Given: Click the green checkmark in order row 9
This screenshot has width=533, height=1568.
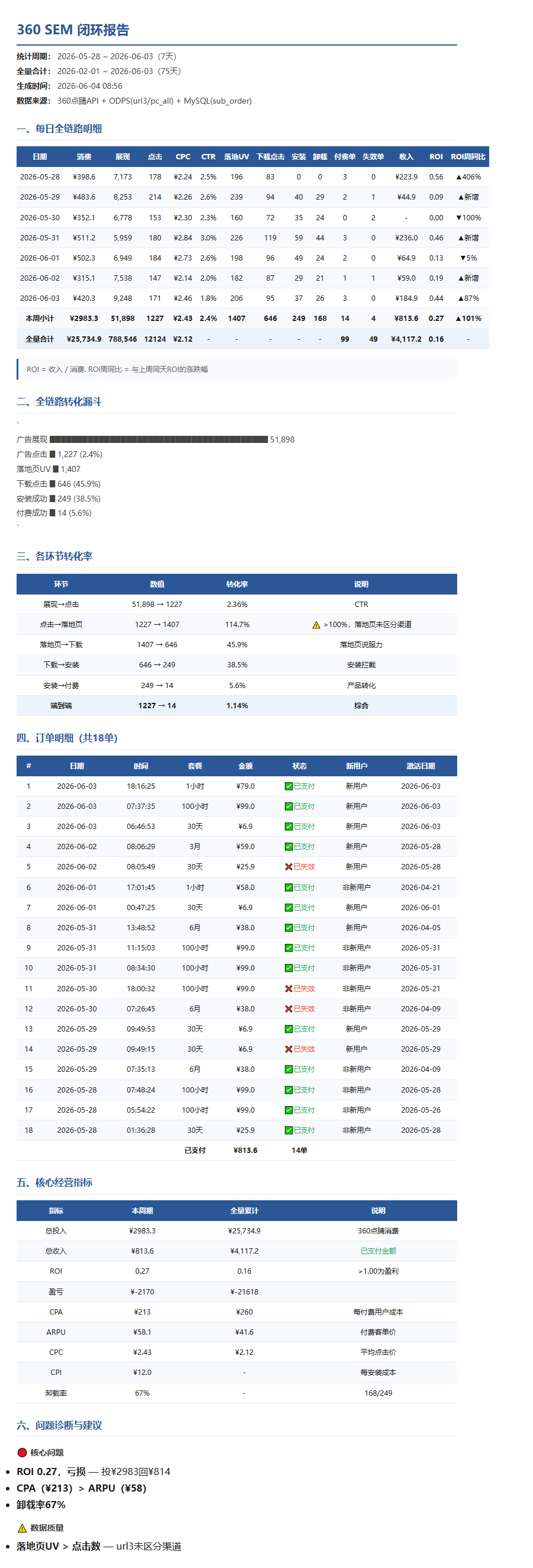Looking at the screenshot, I should pos(289,948).
